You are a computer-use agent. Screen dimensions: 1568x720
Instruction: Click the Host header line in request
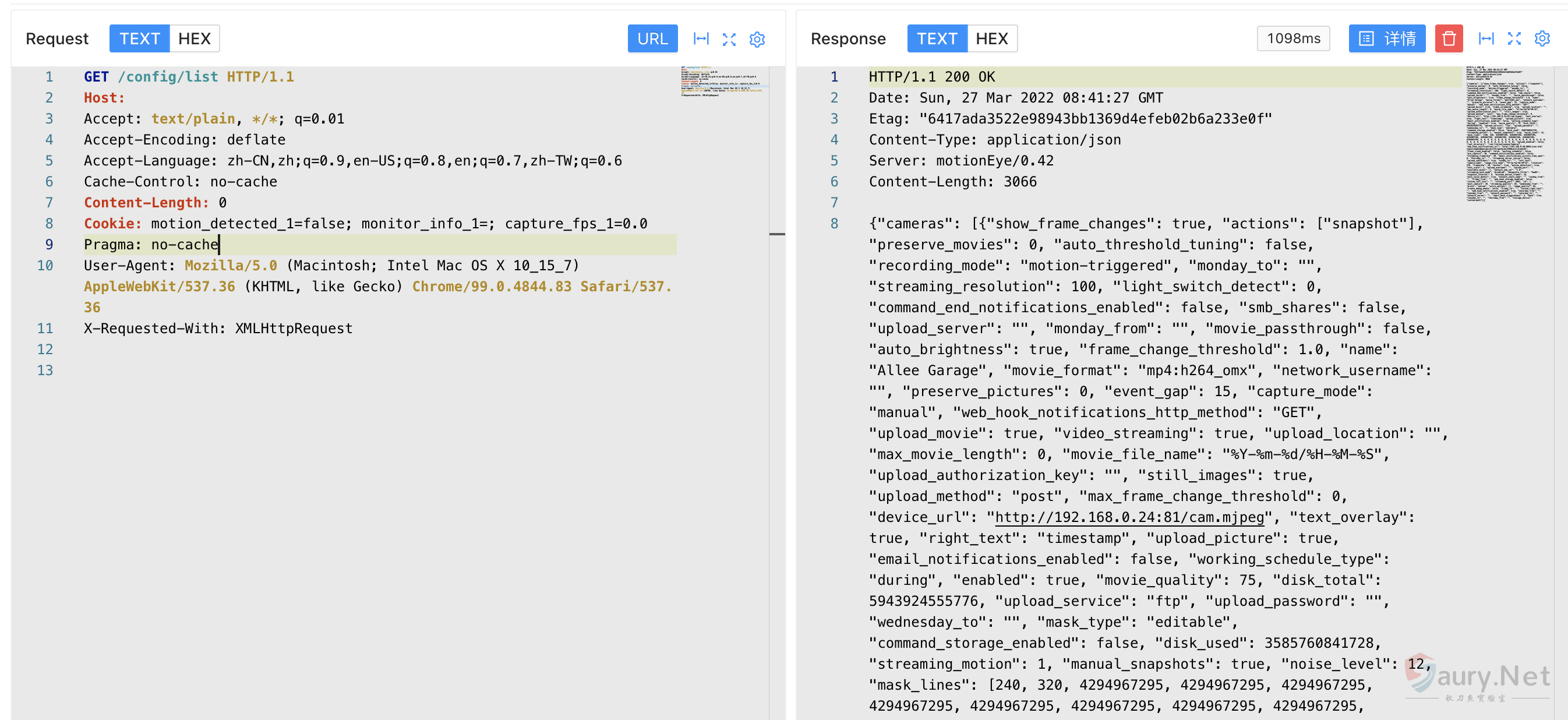tap(104, 98)
